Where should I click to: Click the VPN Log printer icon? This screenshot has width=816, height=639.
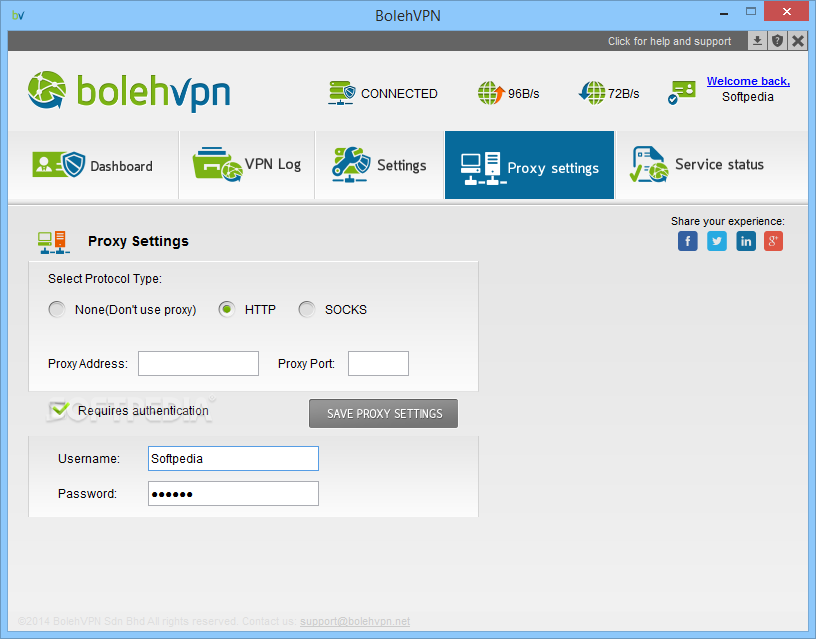pos(218,164)
